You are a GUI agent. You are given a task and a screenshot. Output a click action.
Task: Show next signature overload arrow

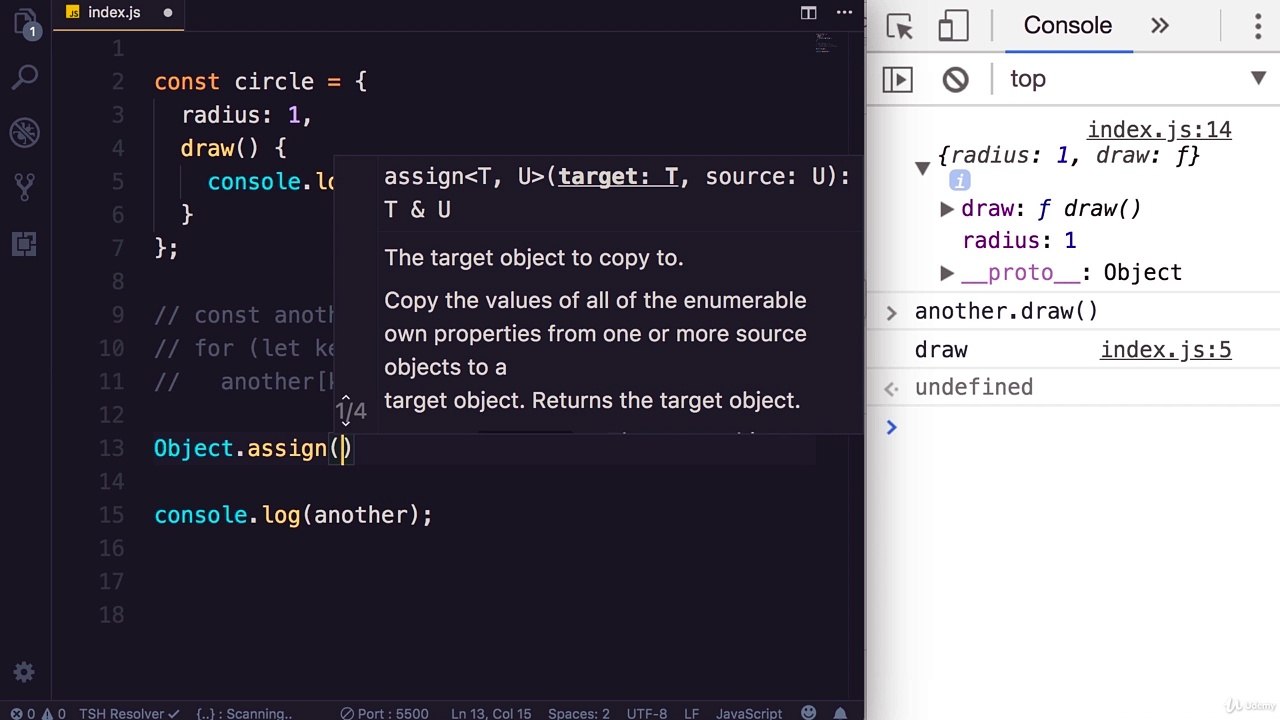[346, 422]
